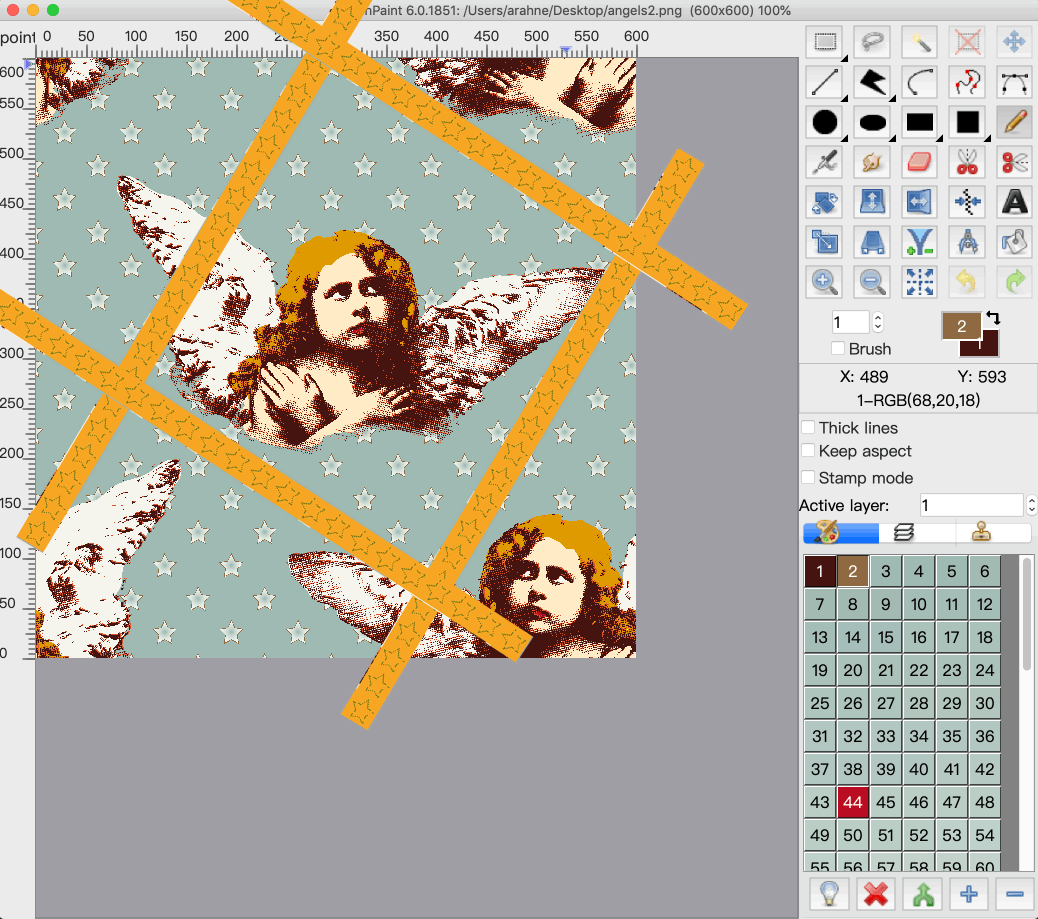Click the line width stepper arrows
This screenshot has width=1038, height=919.
878,322
